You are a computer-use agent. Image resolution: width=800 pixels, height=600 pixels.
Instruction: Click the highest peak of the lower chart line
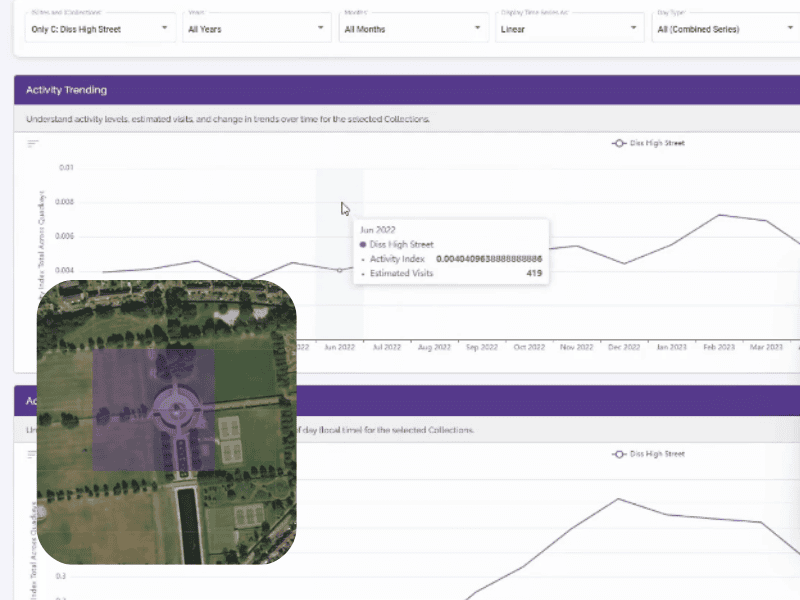pos(620,499)
